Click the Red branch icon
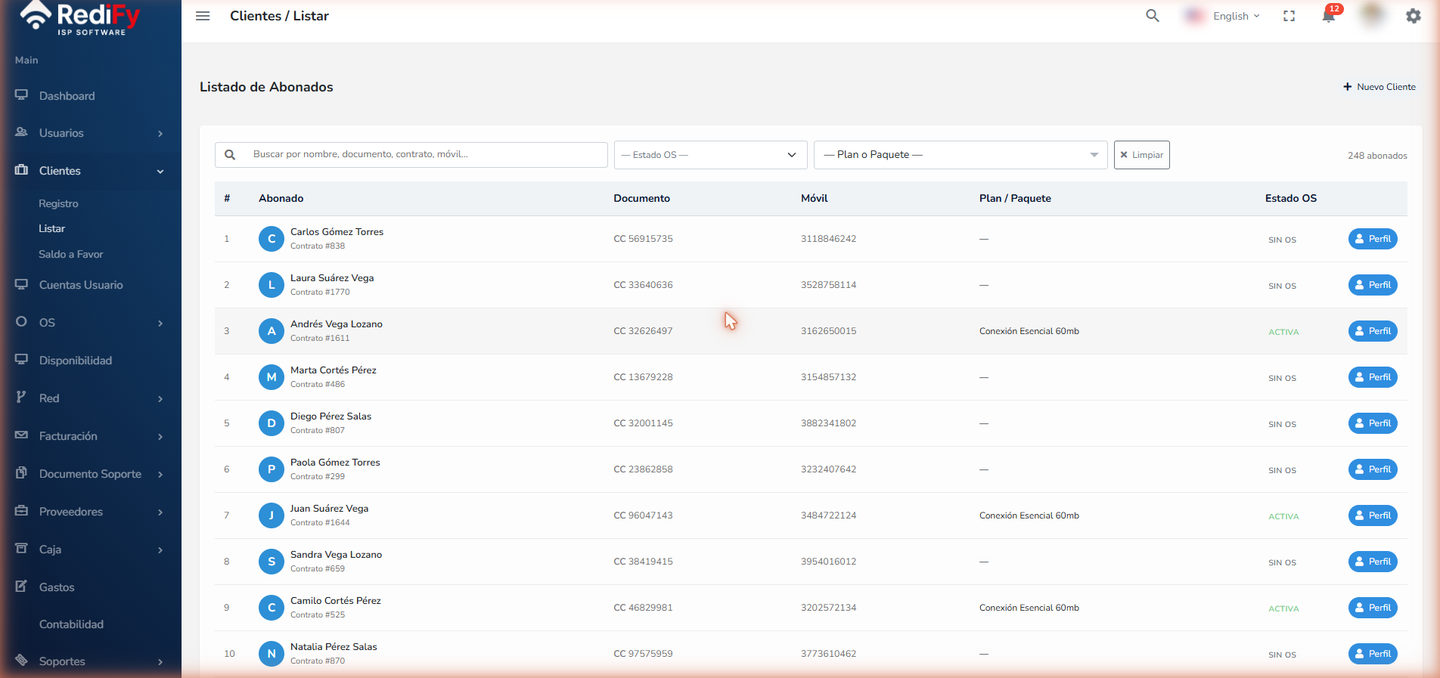Screen dimensions: 1440x678 pyautogui.click(x=21, y=397)
